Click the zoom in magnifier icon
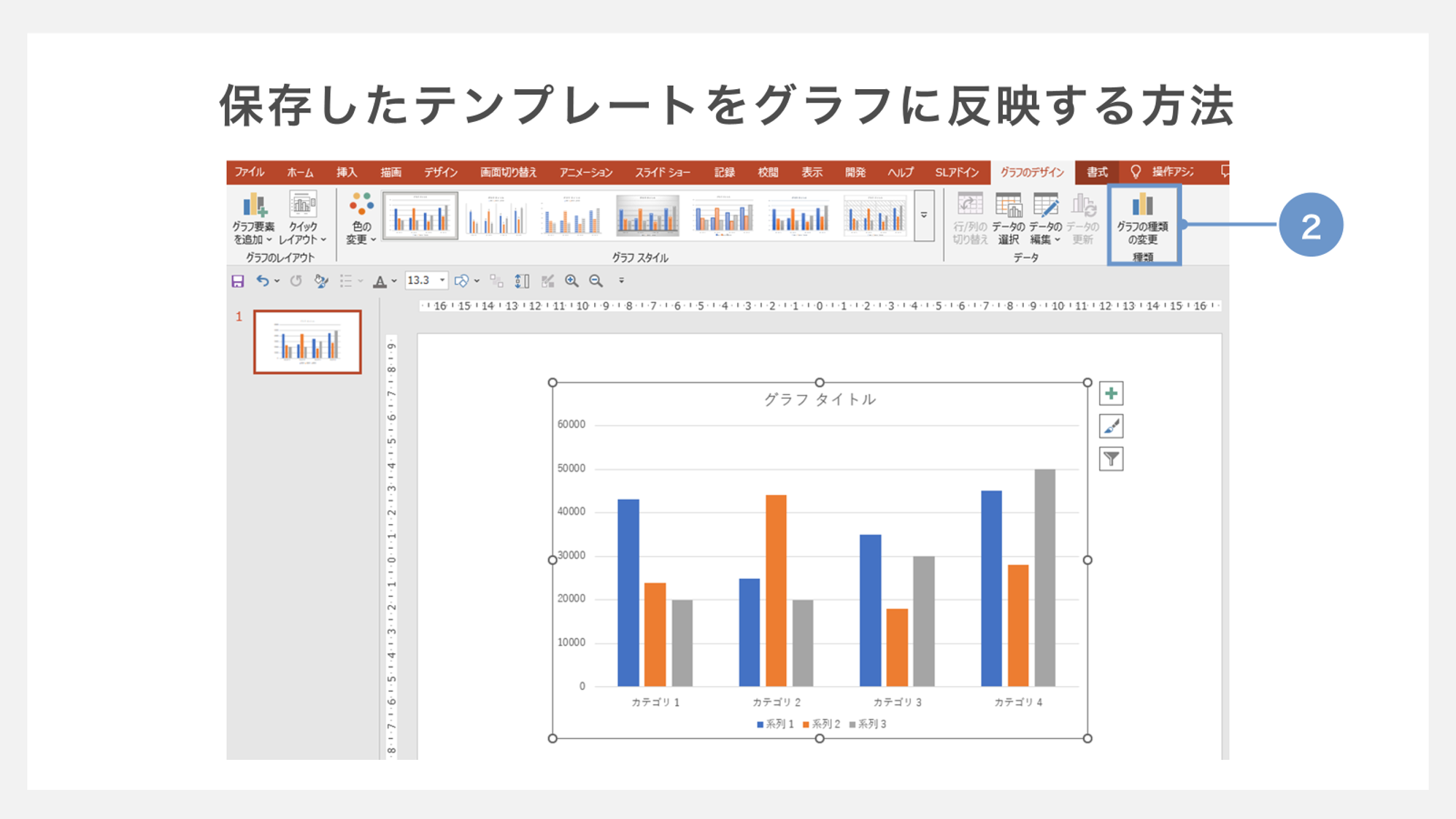The height and width of the screenshot is (819, 1456). (571, 281)
